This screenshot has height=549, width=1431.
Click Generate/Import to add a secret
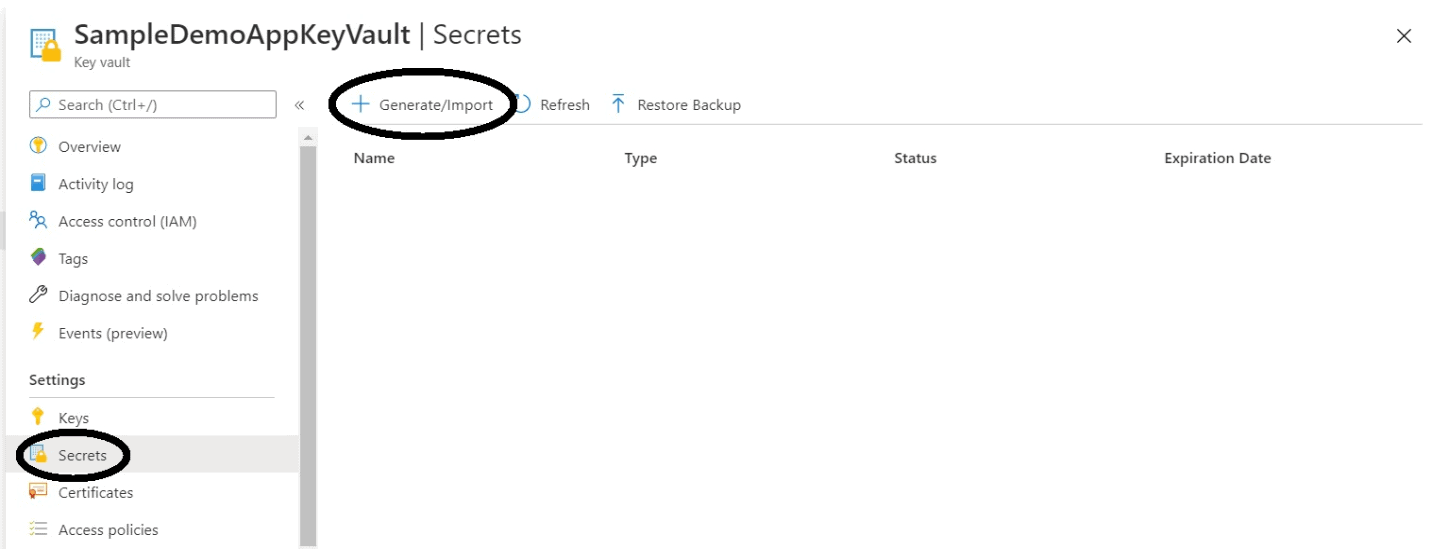tap(424, 105)
